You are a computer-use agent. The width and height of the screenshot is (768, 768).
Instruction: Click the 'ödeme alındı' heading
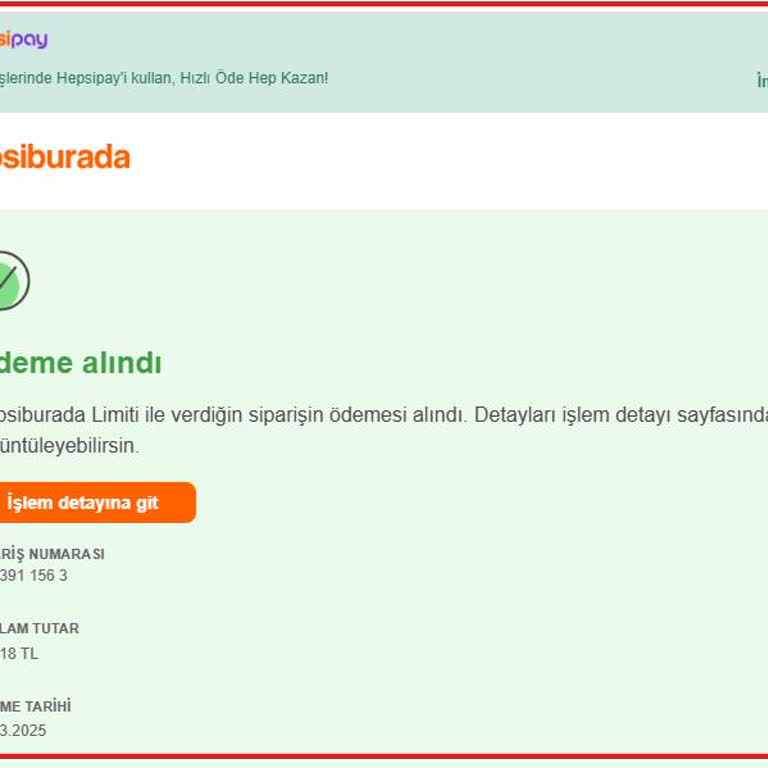pyautogui.click(x=80, y=363)
